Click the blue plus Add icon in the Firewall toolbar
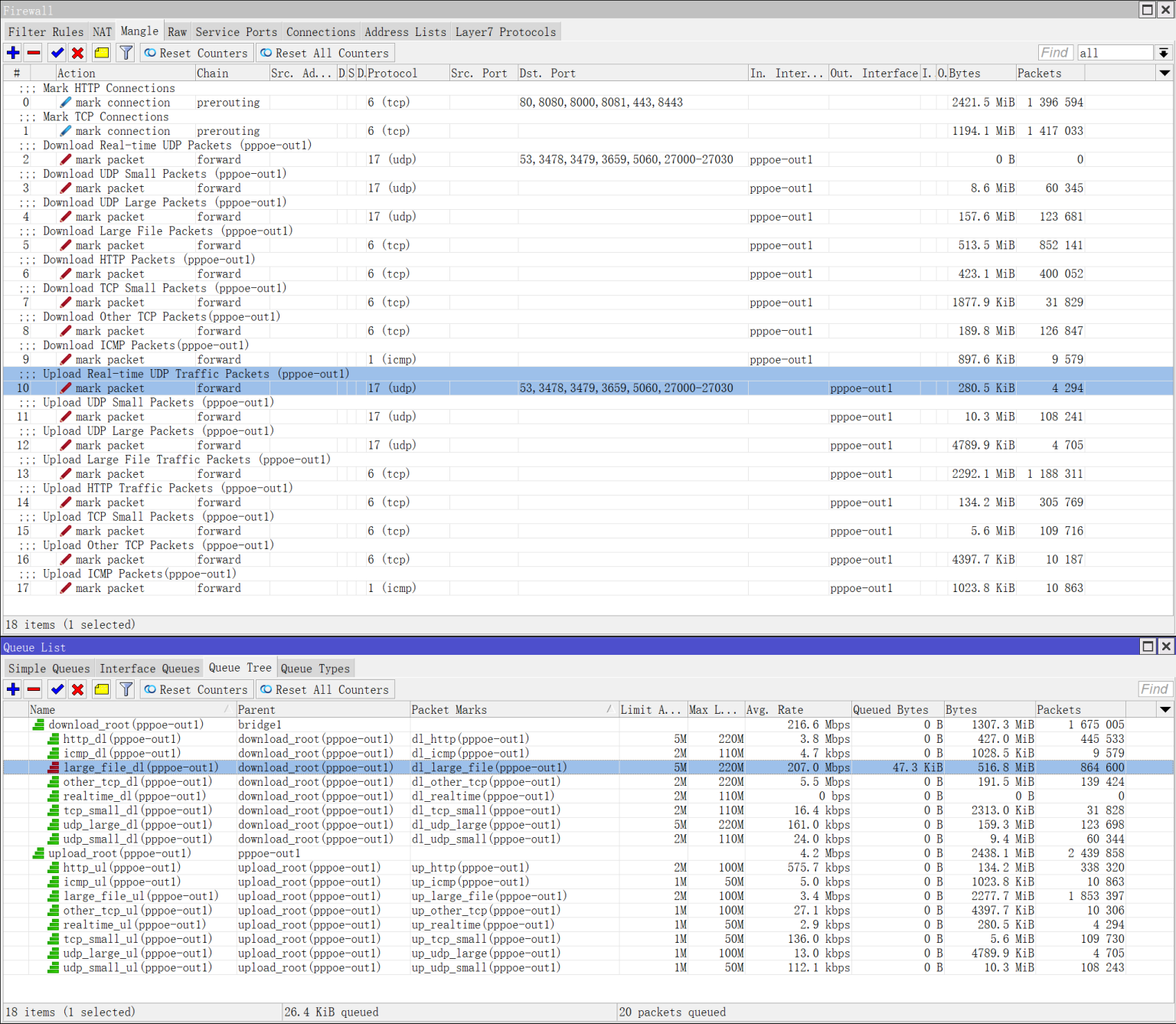Image resolution: width=1176 pixels, height=1024 pixels. (13, 53)
